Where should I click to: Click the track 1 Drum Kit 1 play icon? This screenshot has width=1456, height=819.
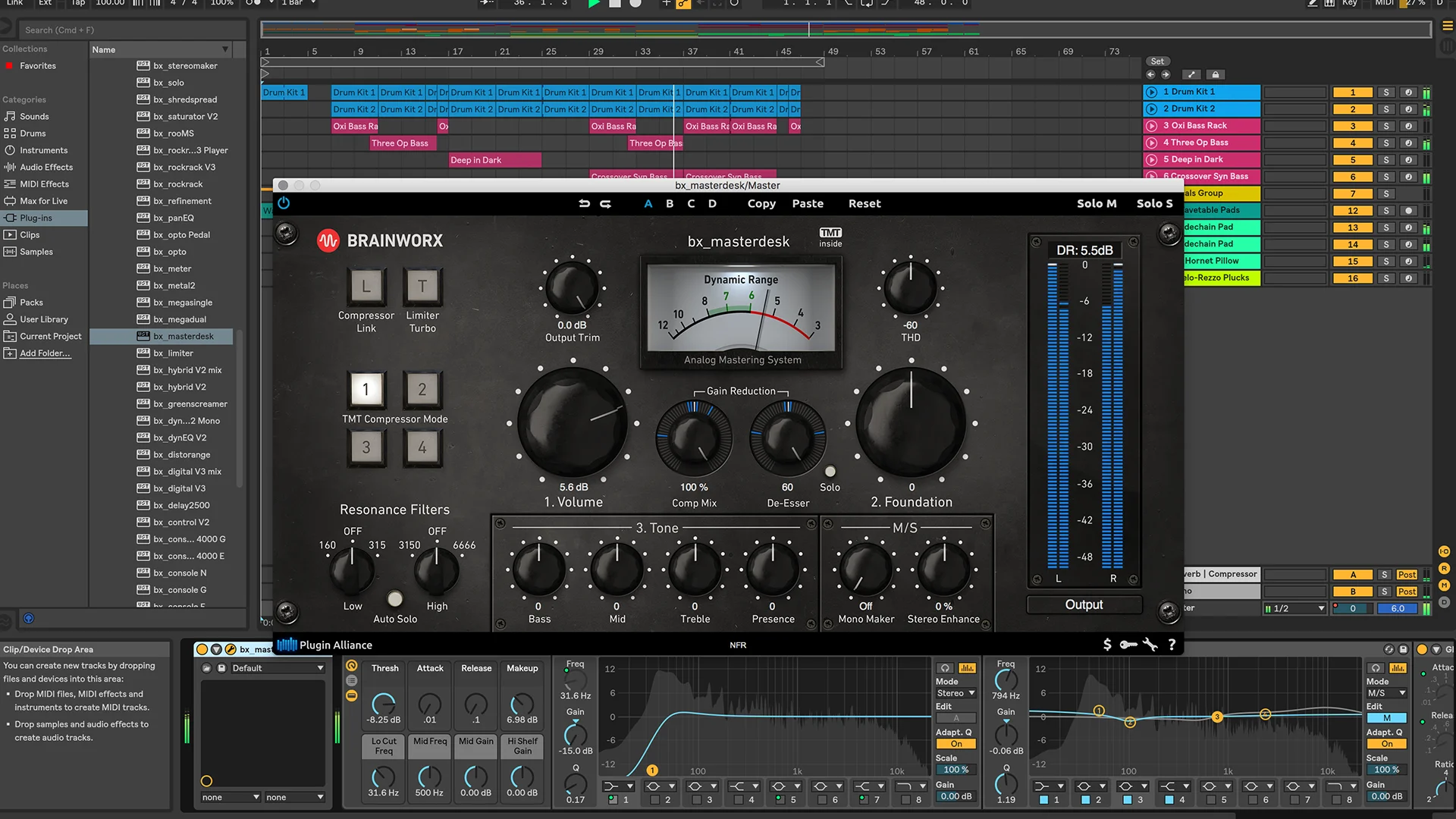[1152, 92]
